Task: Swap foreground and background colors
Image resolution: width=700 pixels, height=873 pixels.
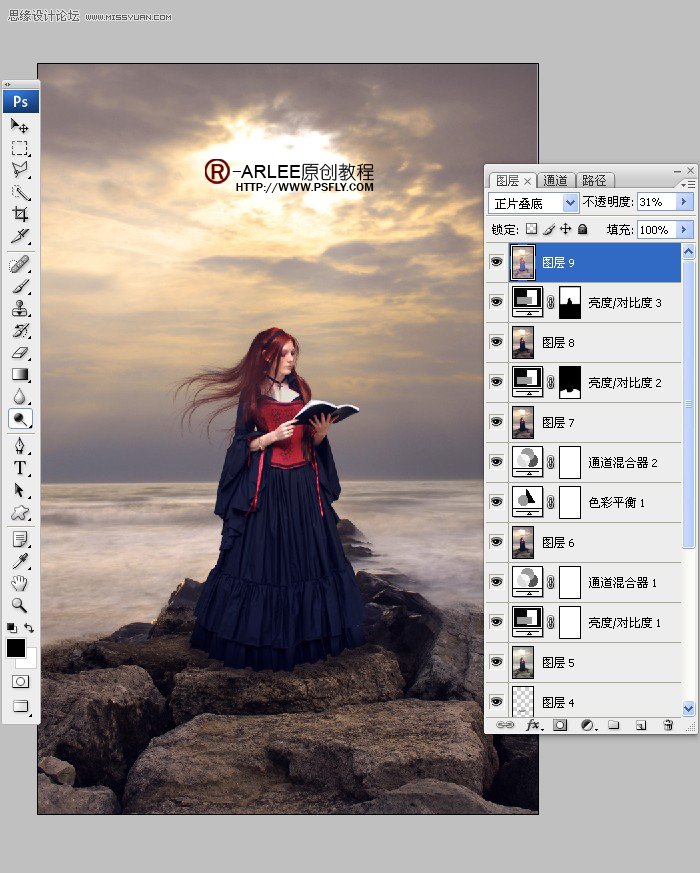Action: [29, 628]
